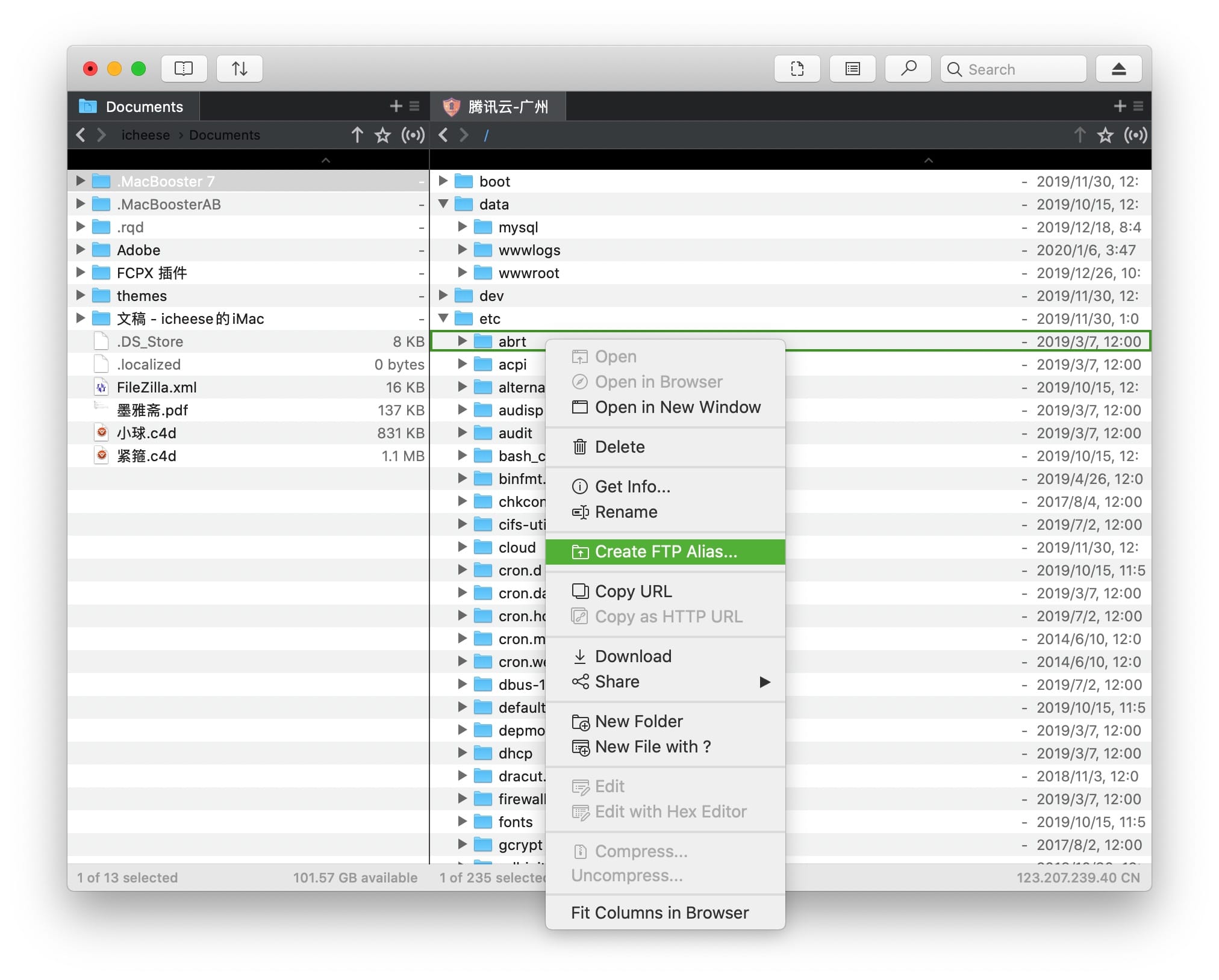
Task: Click the eject disconnect toolbar button
Action: [x=1118, y=69]
